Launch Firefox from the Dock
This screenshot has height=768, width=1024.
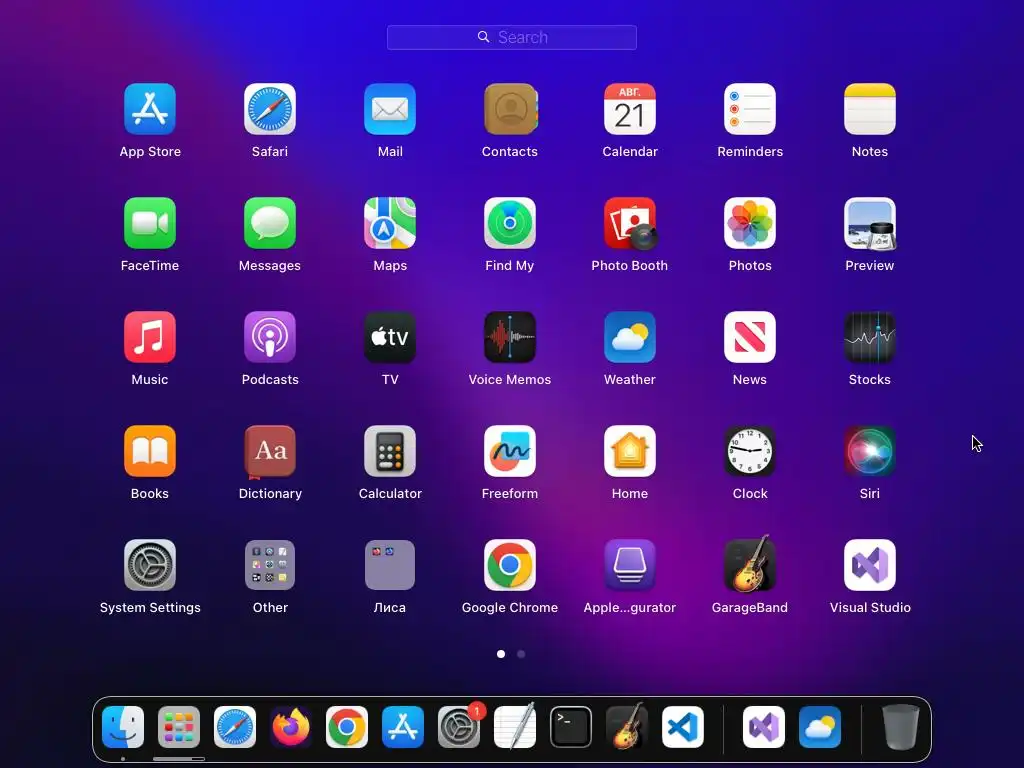[x=291, y=727]
